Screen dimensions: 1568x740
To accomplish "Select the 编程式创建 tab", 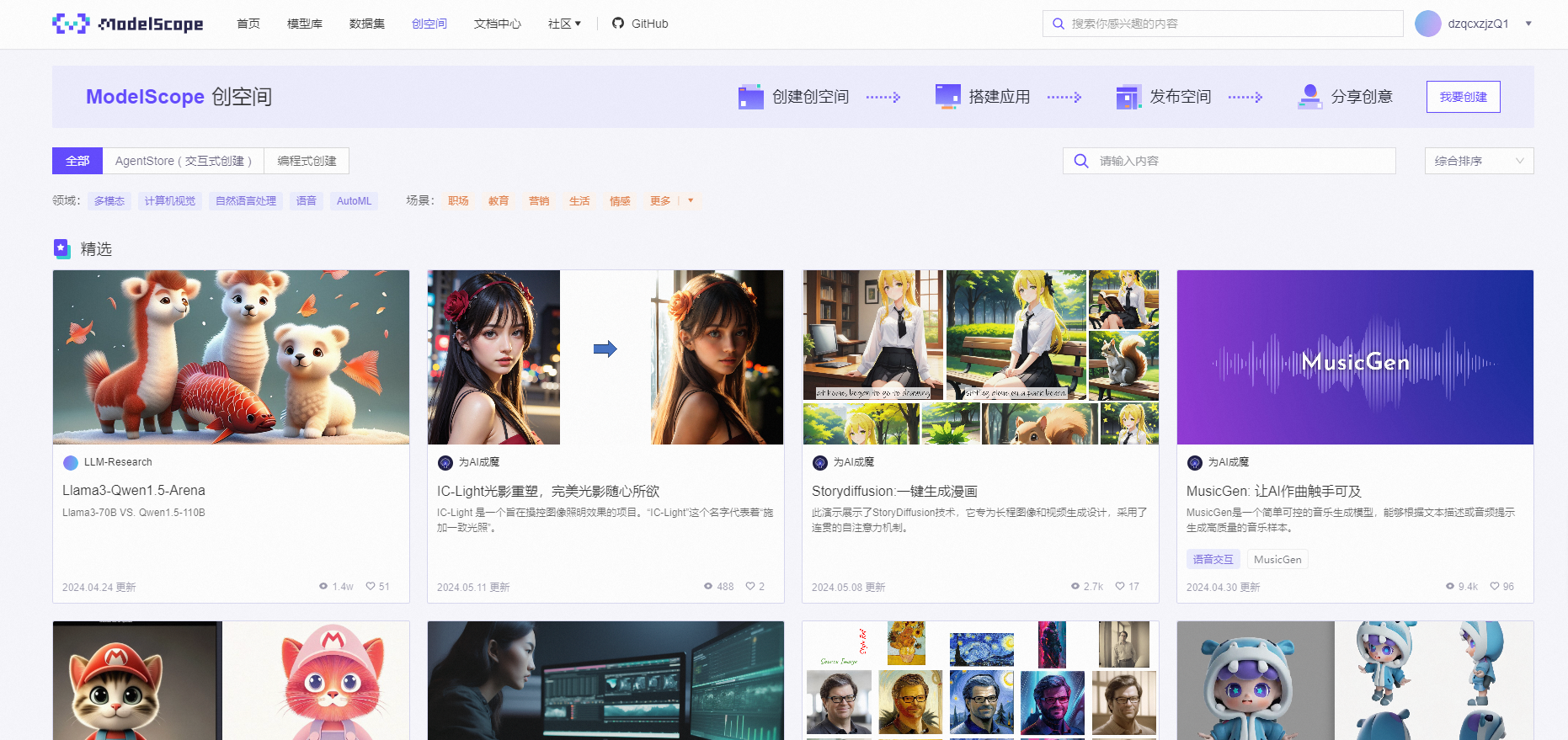I will pos(307,161).
